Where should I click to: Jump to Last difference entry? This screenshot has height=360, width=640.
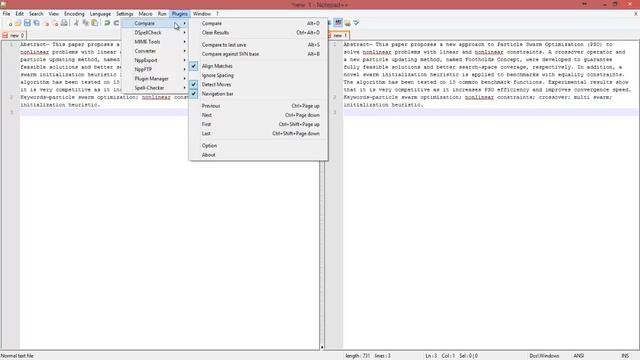(258, 133)
